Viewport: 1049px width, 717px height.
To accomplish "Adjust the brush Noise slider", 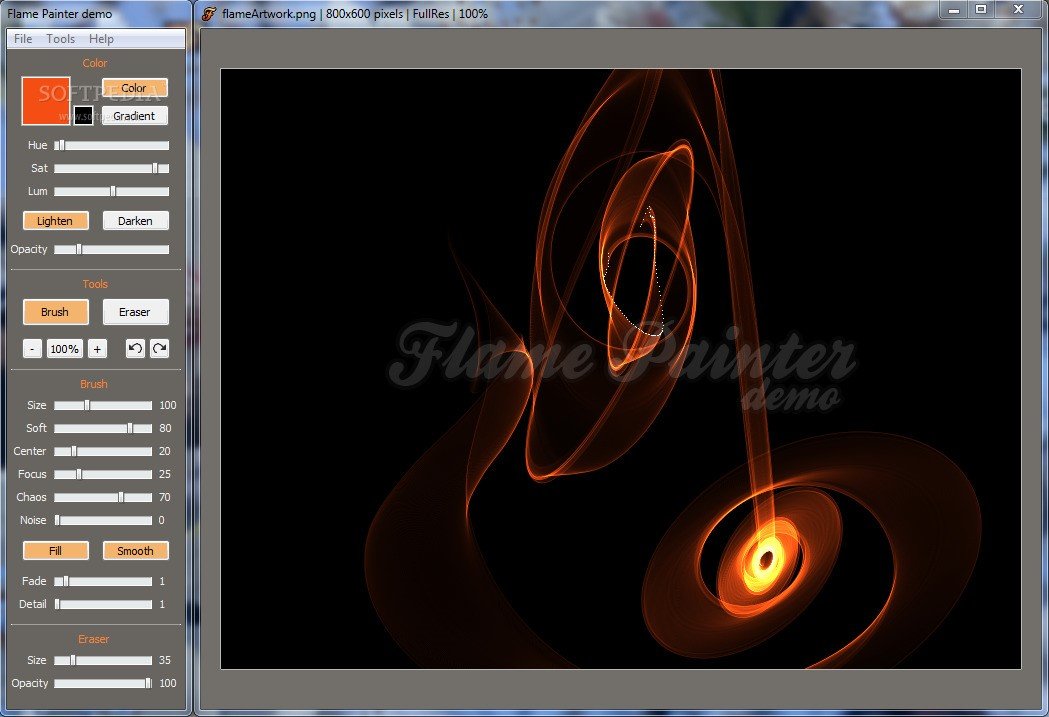I will (103, 520).
